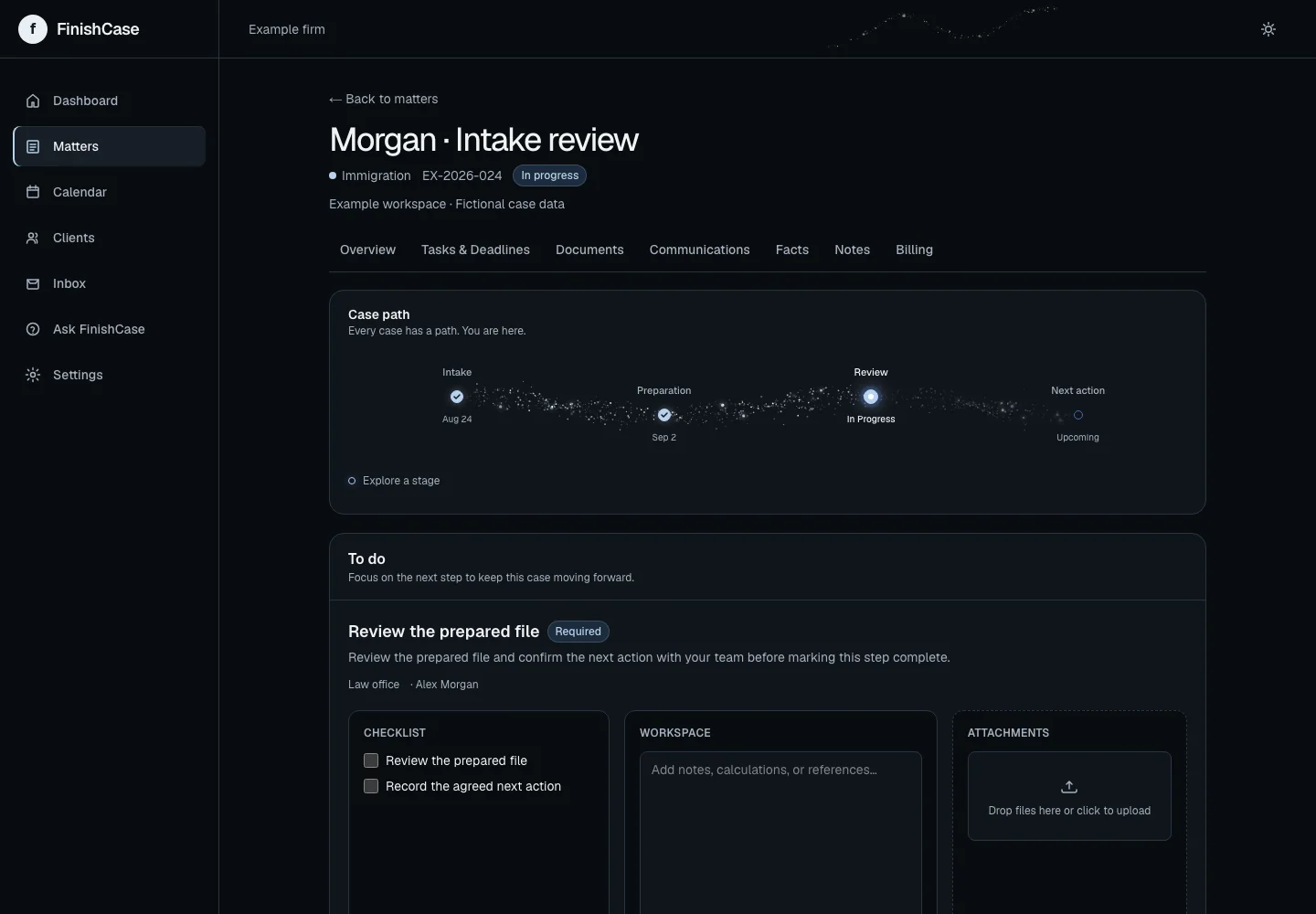Click the upload icon in Attachments
Screen dimensions: 1316x914
coord(1069,787)
